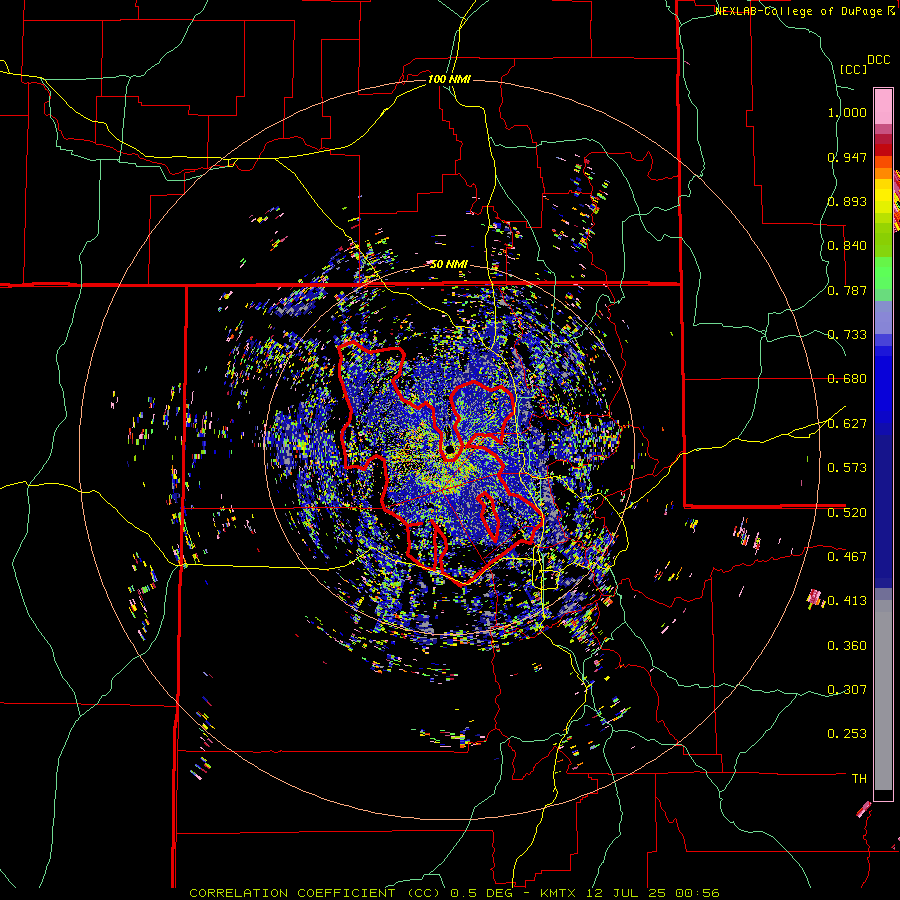
Task: Pick the bright green color bar segment
Action: [883, 273]
